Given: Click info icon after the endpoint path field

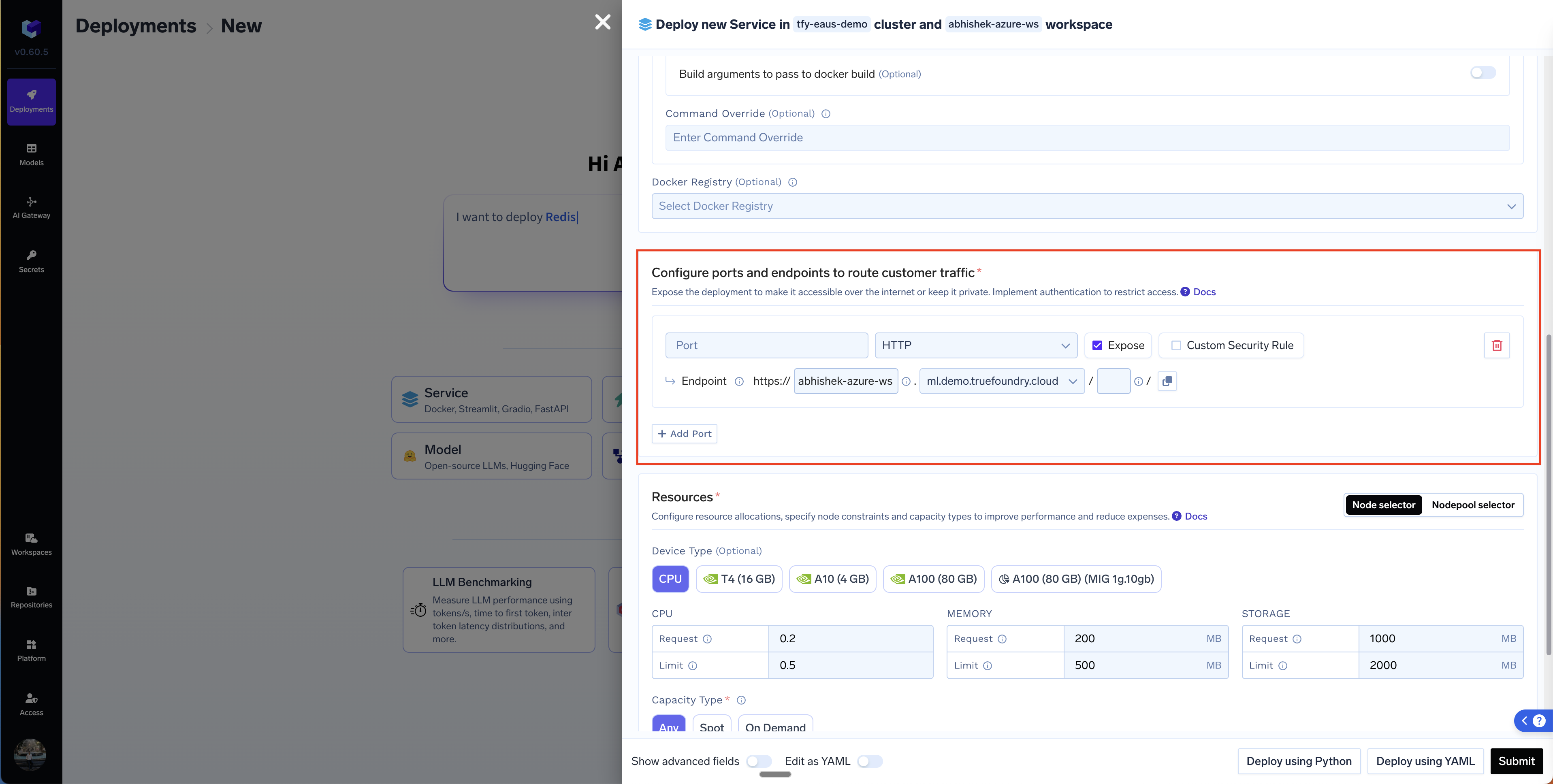Looking at the screenshot, I should coord(1138,381).
